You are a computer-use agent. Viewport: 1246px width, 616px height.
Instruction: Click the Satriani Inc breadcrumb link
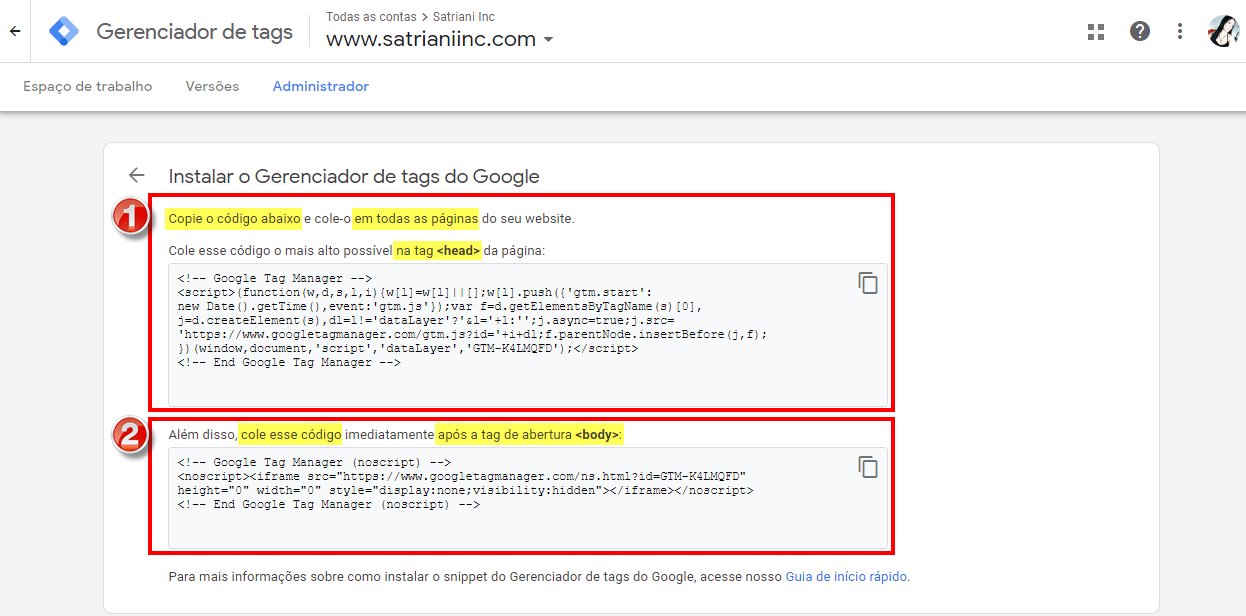pyautogui.click(x=462, y=16)
